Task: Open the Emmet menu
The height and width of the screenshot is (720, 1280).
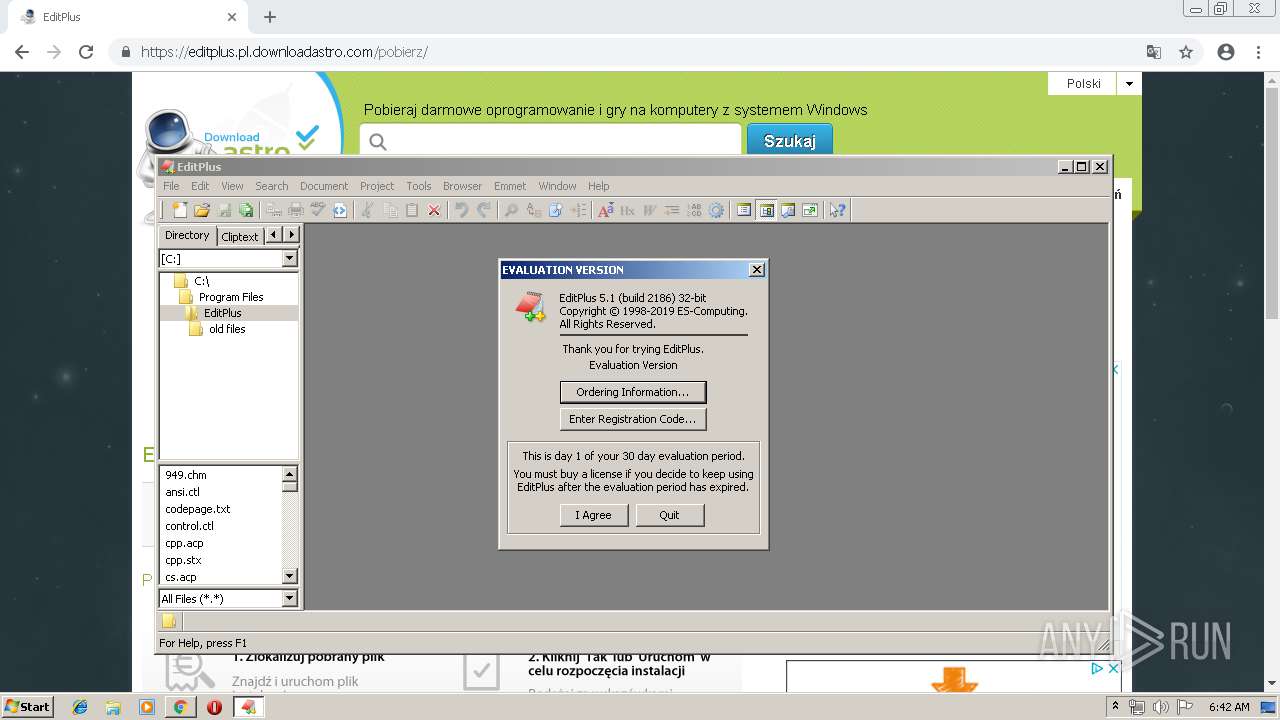Action: pos(509,186)
